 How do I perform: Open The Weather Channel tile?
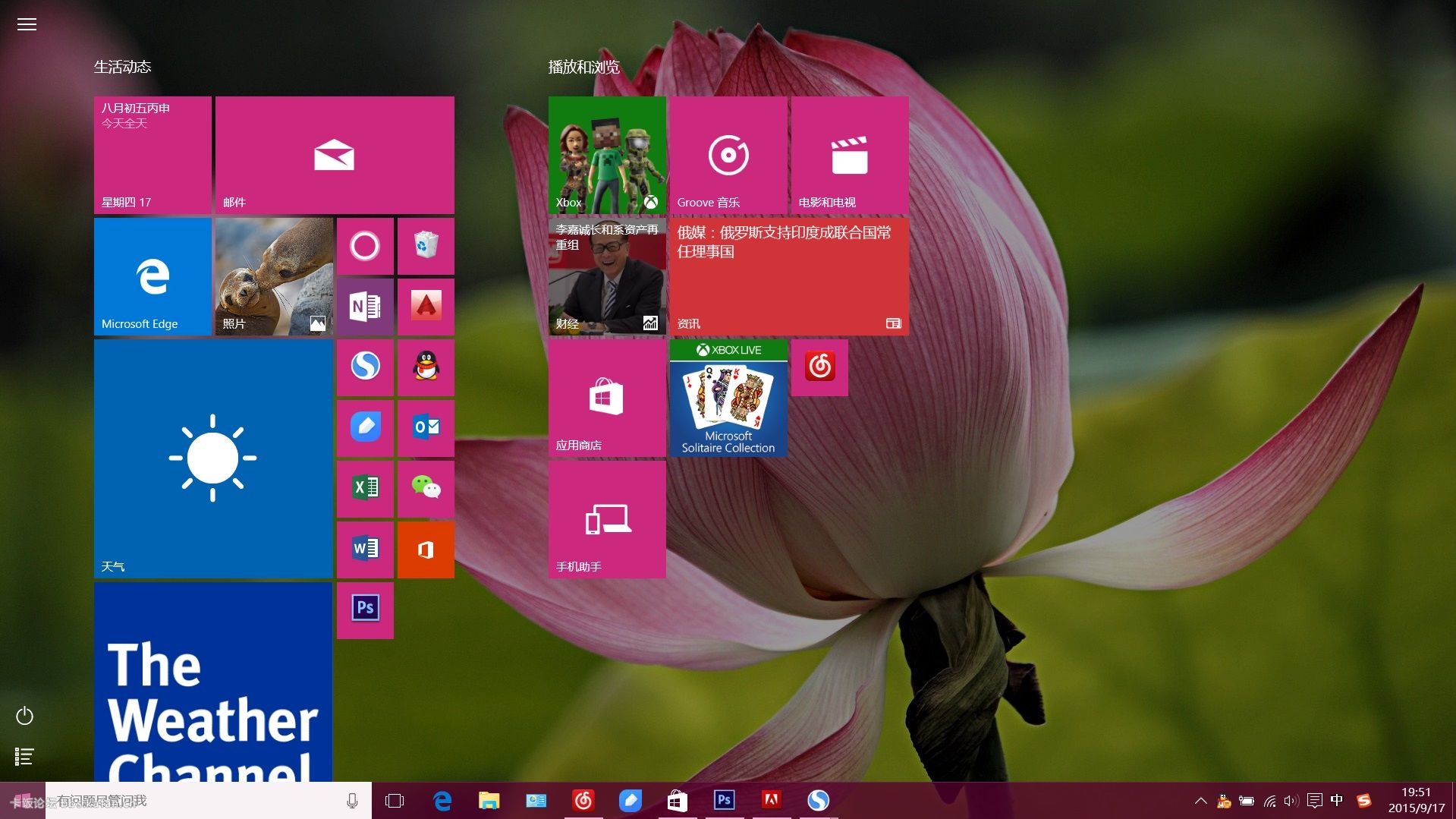click(x=213, y=682)
